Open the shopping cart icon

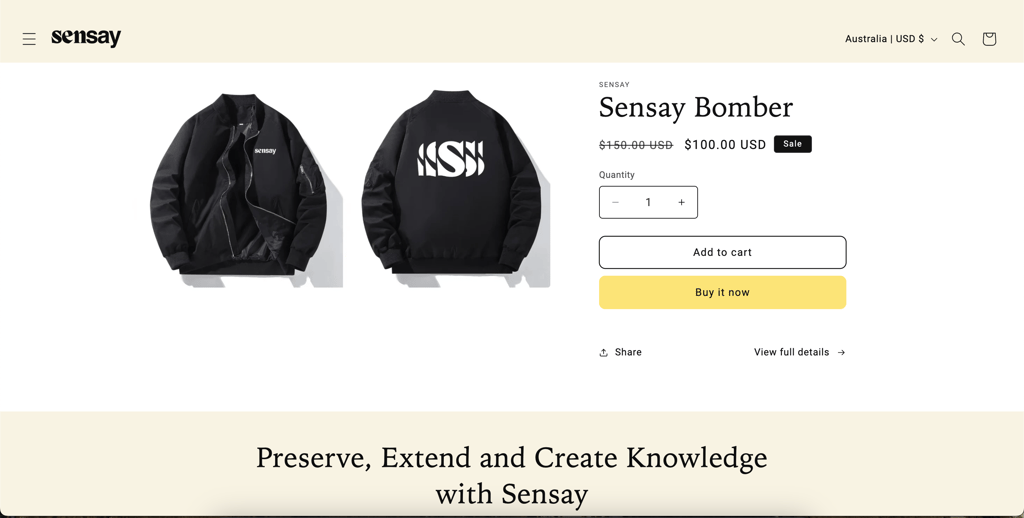coord(989,39)
